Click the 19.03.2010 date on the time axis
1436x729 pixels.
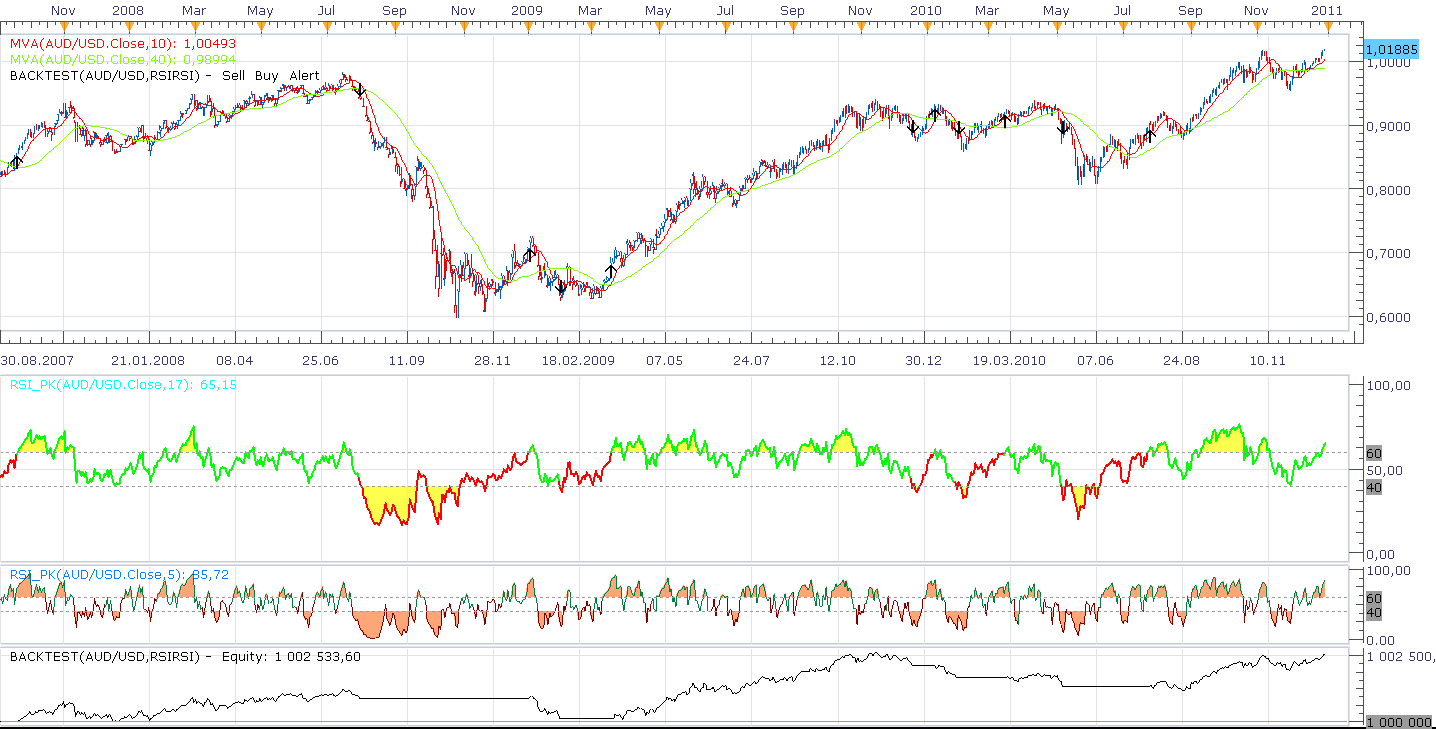tap(1008, 360)
